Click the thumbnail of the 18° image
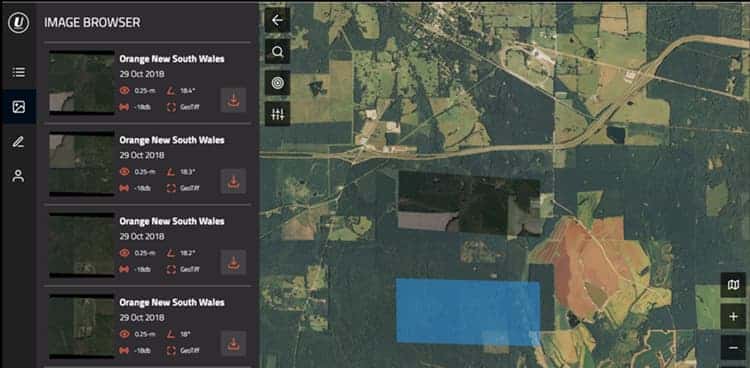 point(82,326)
